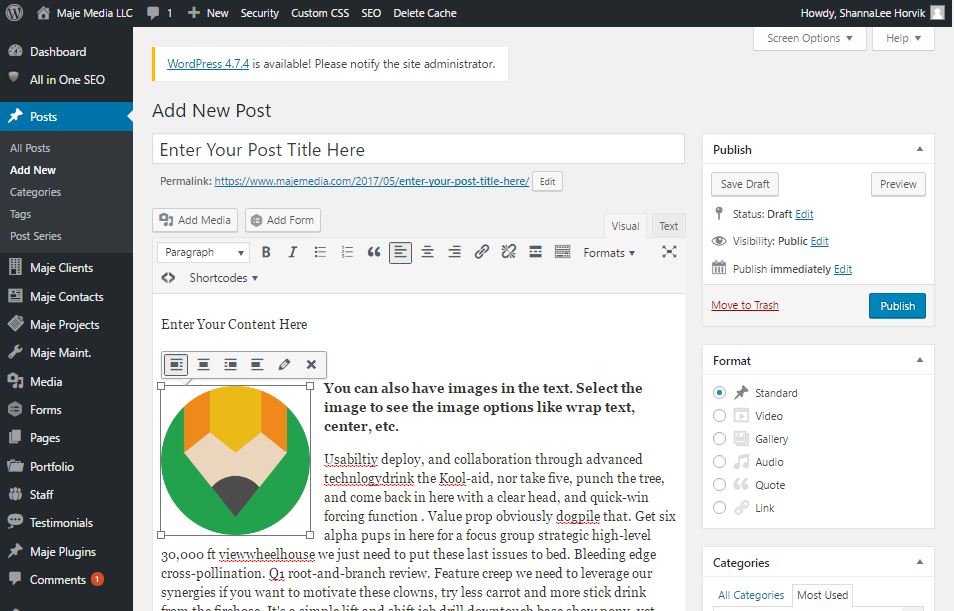The image size is (954, 611).
Task: Remove the image with X icon
Action: [311, 365]
